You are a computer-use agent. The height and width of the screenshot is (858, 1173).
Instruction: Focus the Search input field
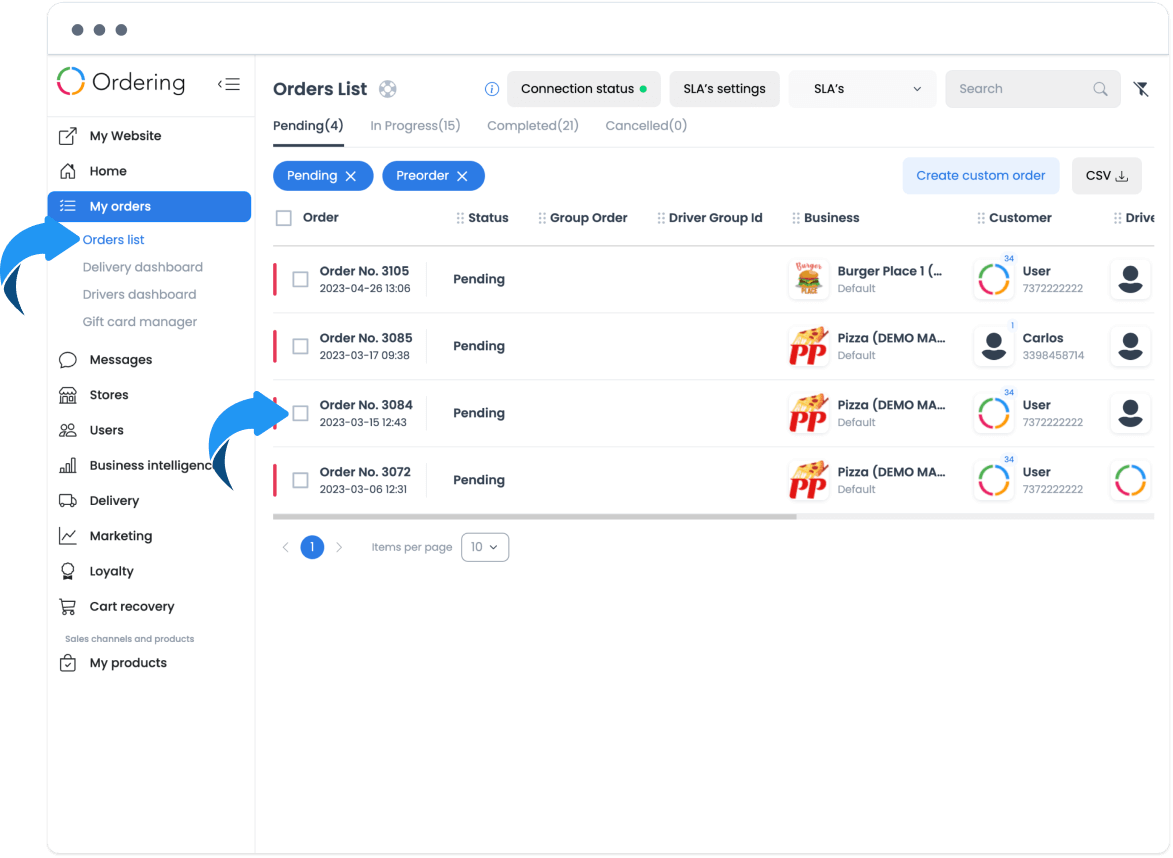click(1032, 89)
